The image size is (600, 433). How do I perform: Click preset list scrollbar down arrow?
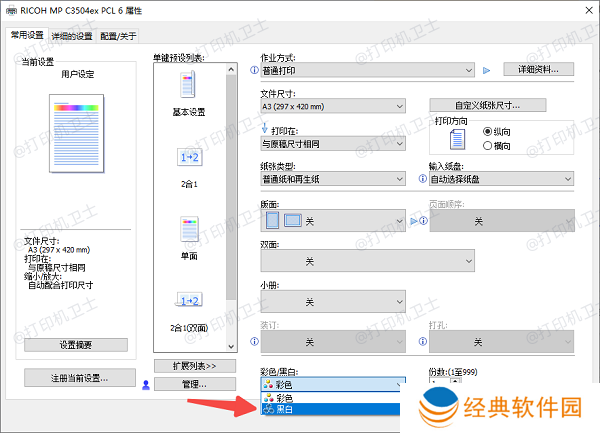[231, 346]
